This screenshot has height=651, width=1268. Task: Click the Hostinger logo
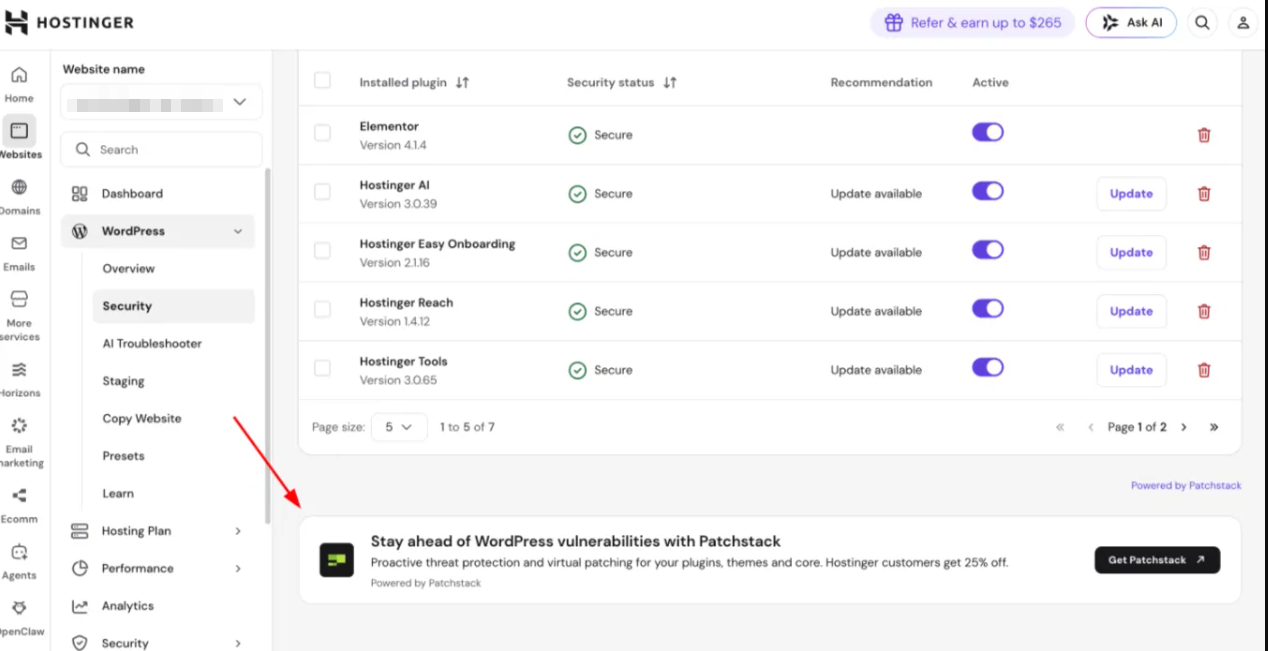[69, 22]
